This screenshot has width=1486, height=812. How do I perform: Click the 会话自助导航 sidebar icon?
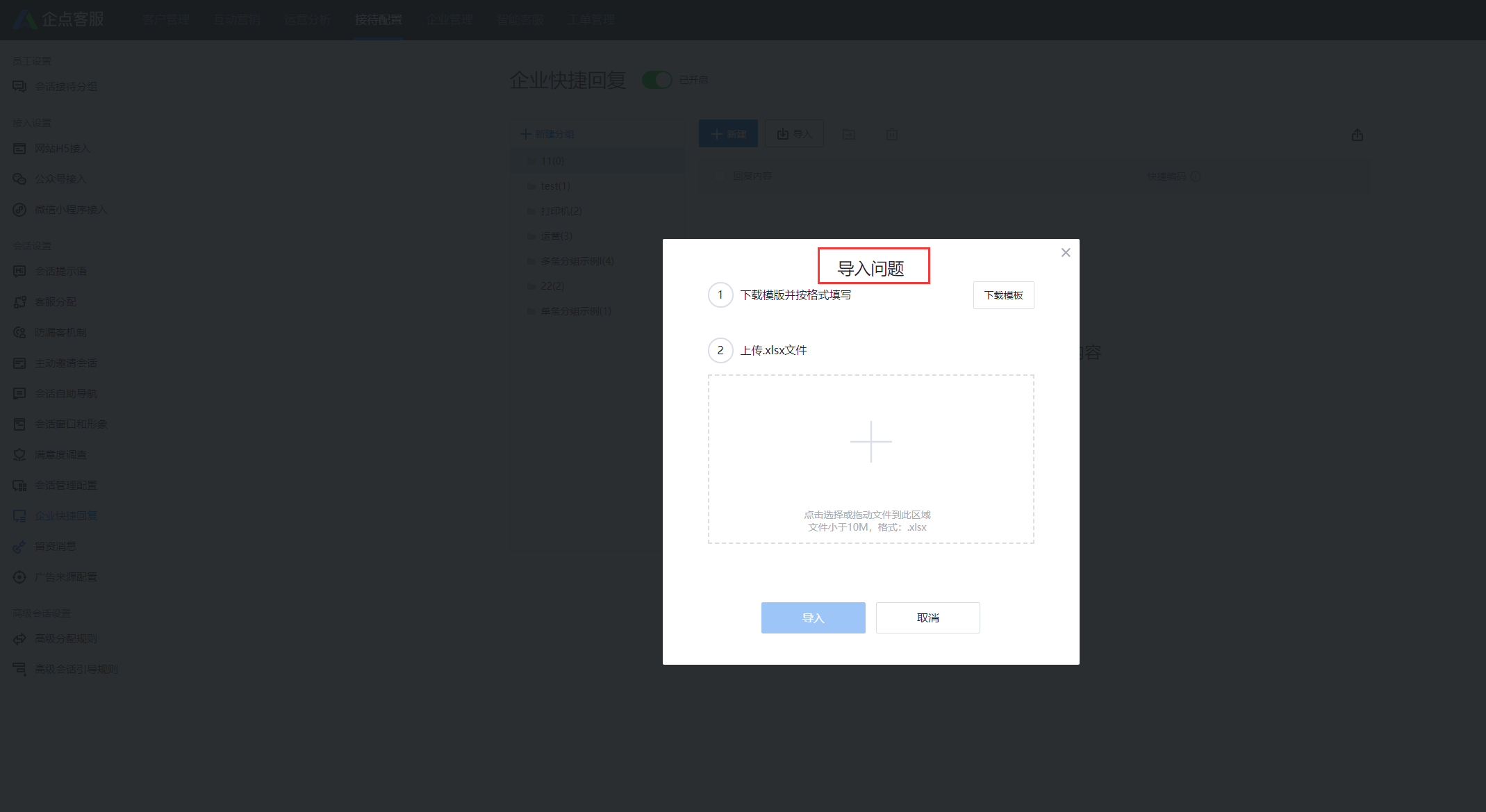19,394
